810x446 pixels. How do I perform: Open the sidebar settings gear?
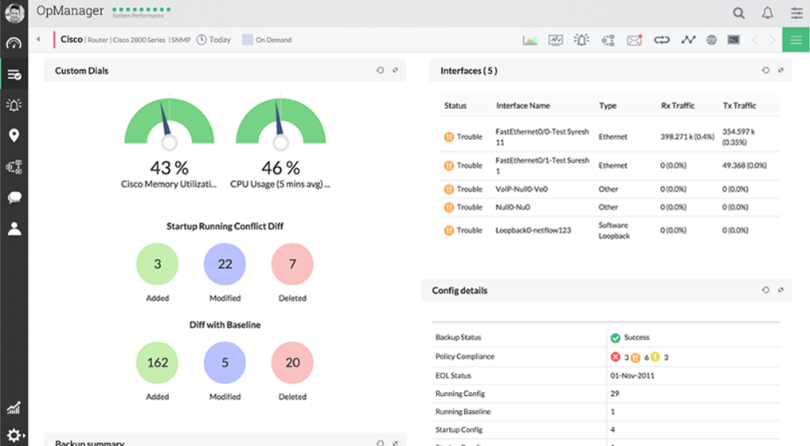pos(14,435)
